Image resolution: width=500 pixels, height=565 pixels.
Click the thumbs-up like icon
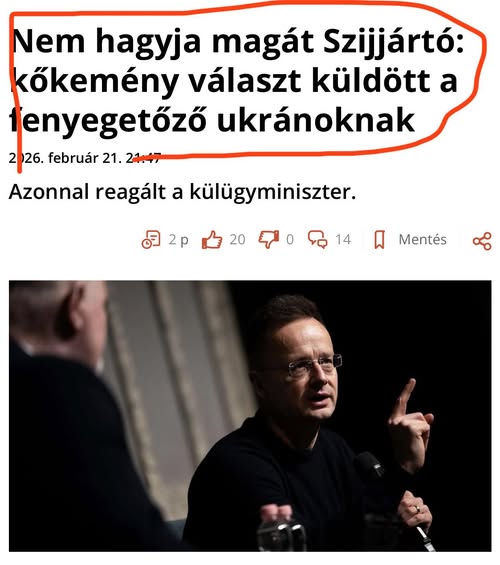pyautogui.click(x=211, y=240)
